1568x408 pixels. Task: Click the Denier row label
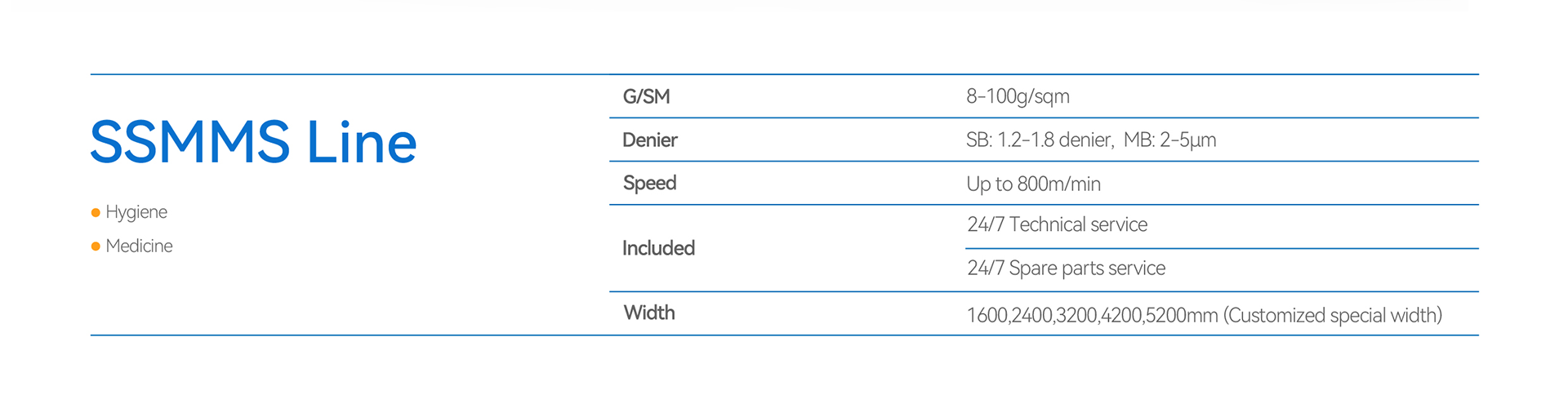[649, 140]
